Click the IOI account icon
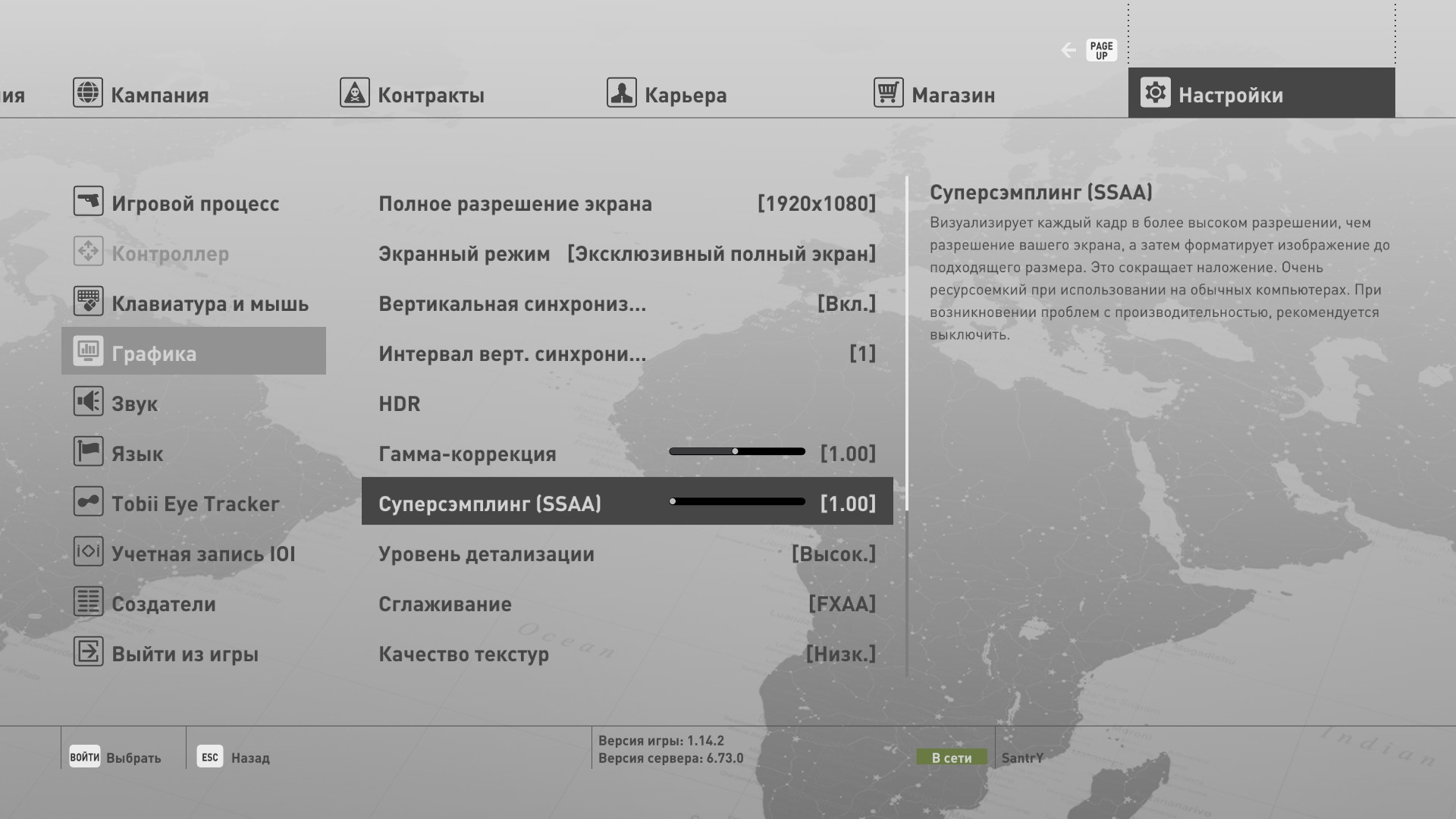This screenshot has width=1456, height=819. (89, 551)
